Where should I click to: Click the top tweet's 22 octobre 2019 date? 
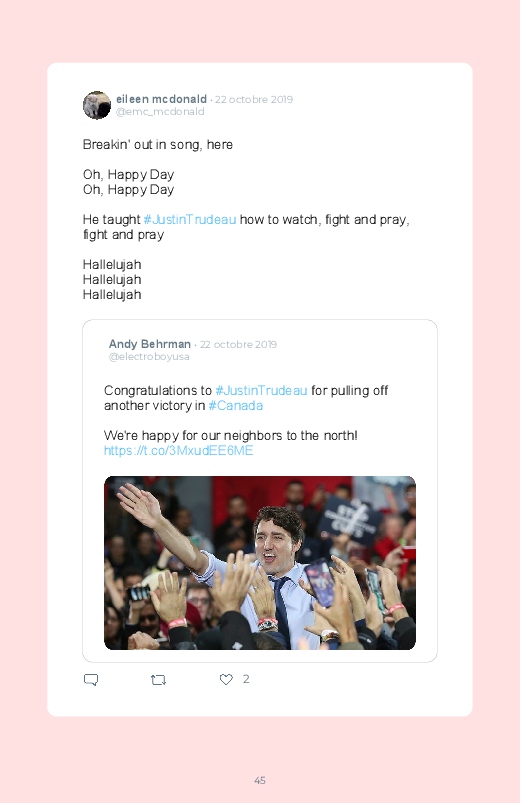(x=254, y=99)
